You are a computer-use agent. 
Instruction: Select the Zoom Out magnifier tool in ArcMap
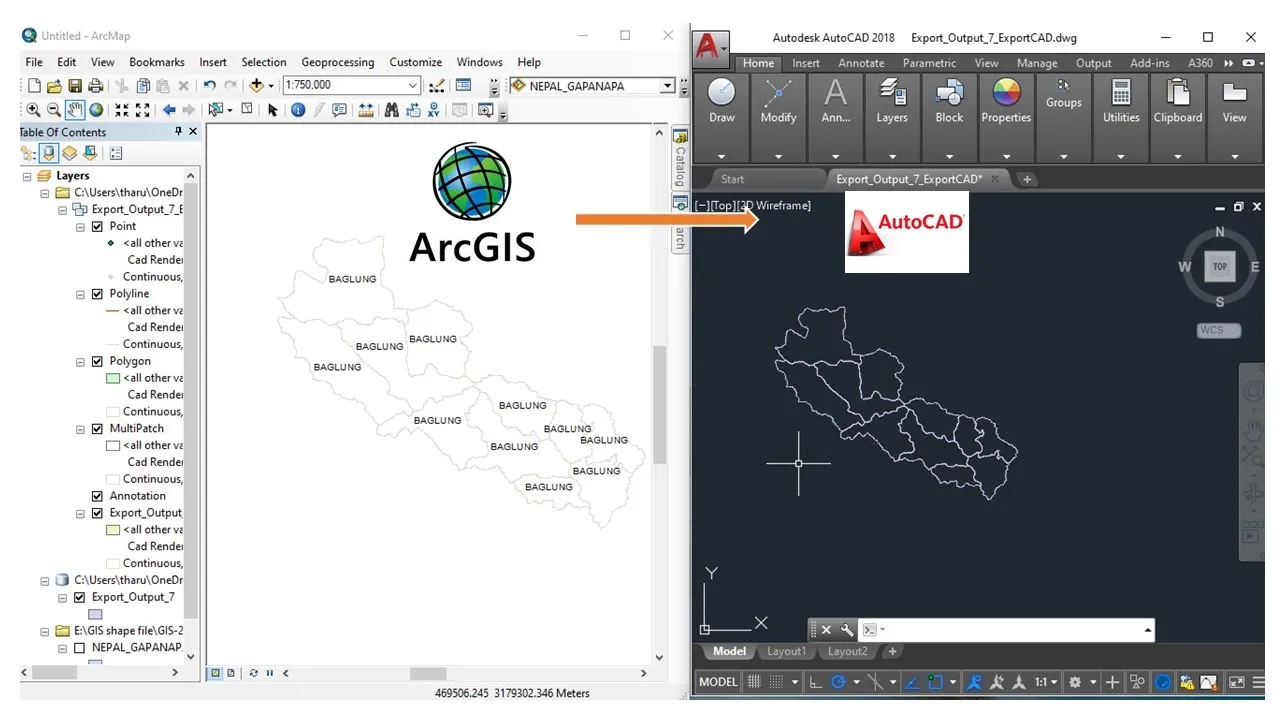54,110
